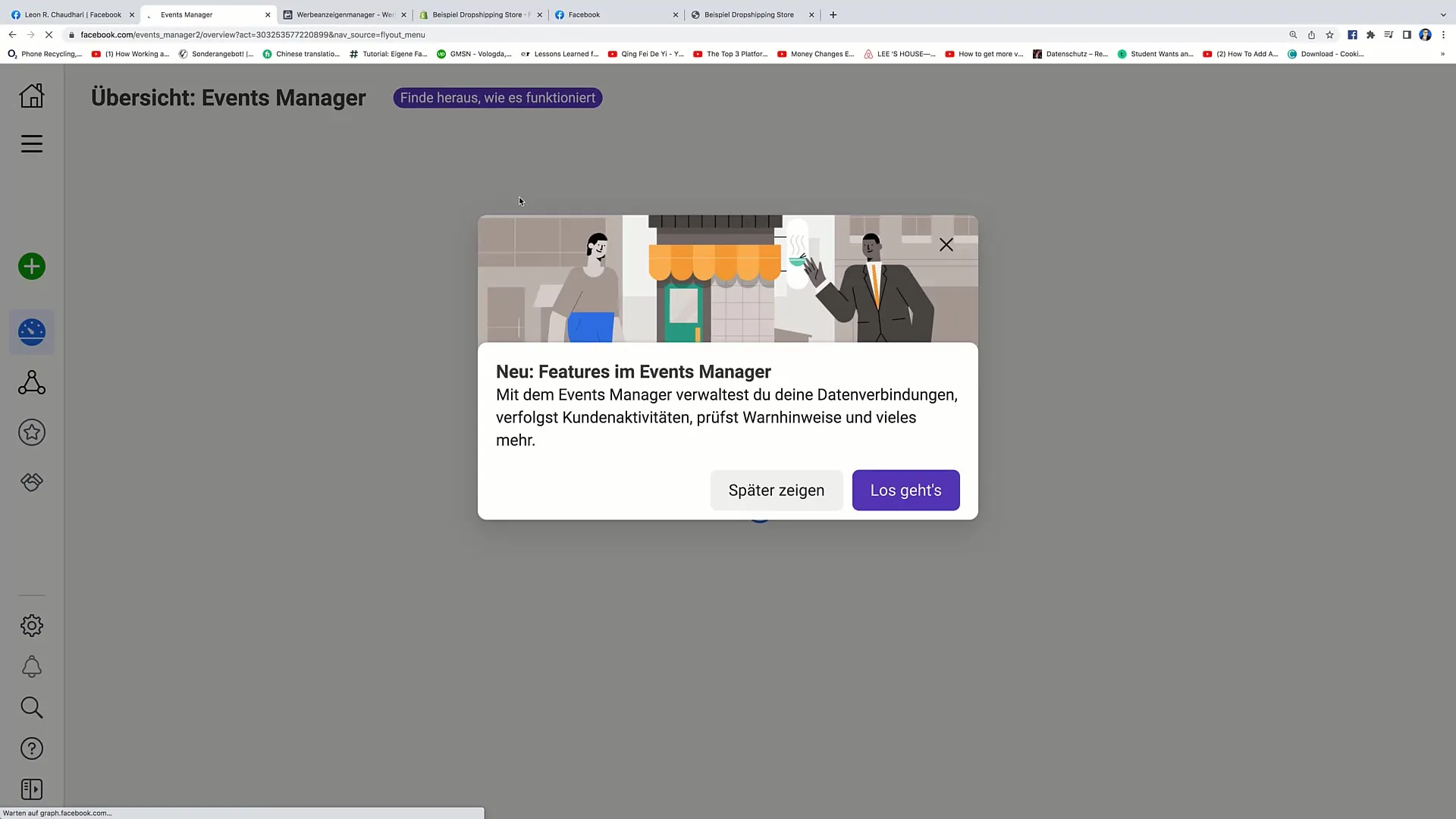Open LEE'S HOUSE bookmark
The width and height of the screenshot is (1456, 819).
(900, 54)
